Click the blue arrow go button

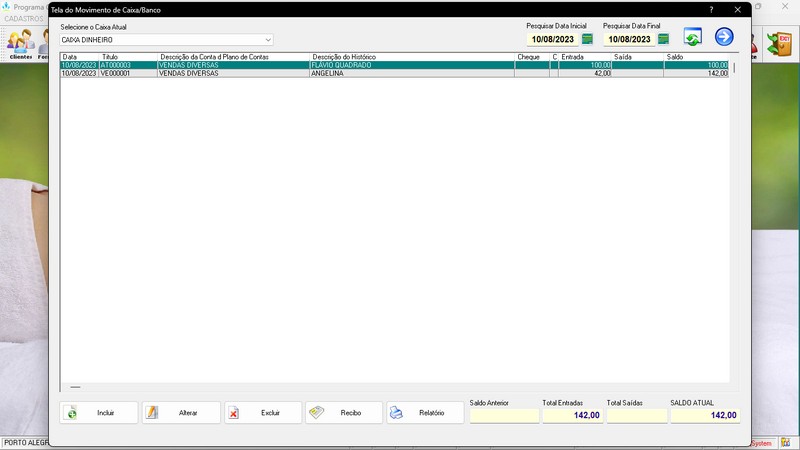(724, 37)
